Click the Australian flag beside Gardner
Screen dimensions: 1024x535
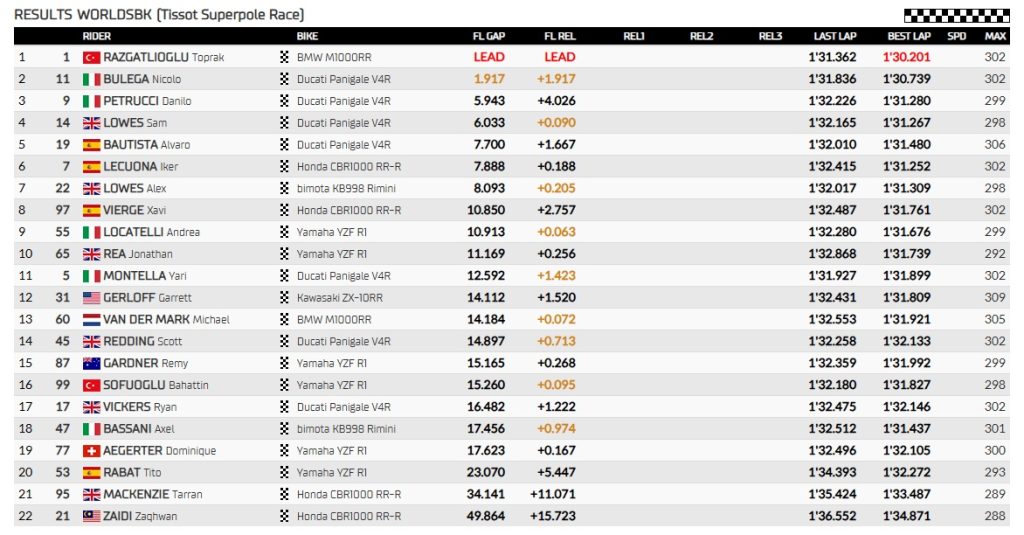pyautogui.click(x=91, y=363)
